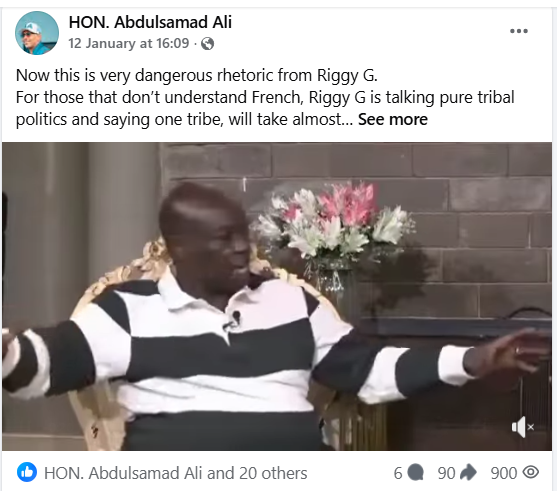This screenshot has height=491, width=557.
Task: Open the three-dots post options menu
Action: point(519,31)
